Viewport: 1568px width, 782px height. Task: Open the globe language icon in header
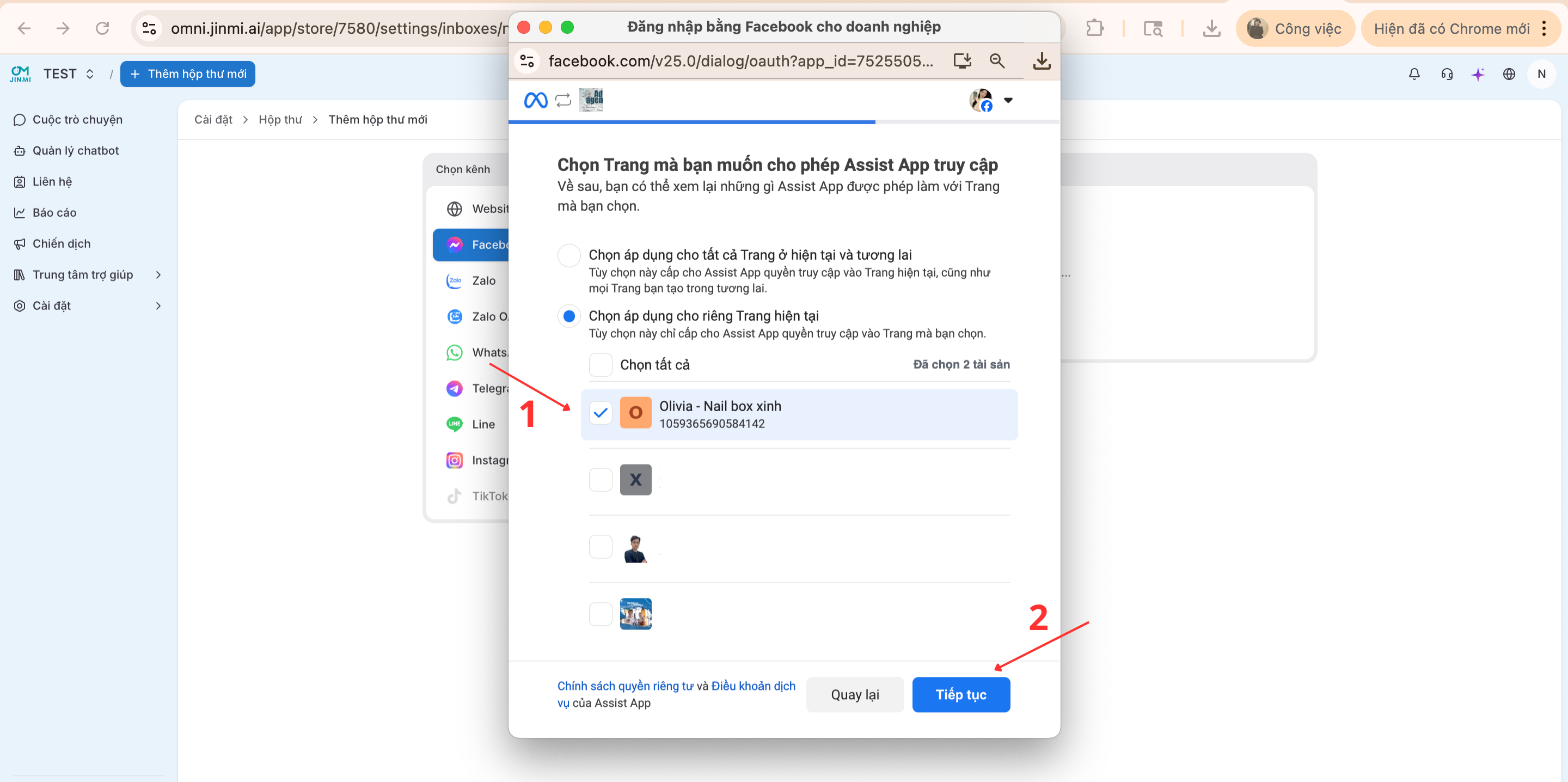pos(1509,74)
